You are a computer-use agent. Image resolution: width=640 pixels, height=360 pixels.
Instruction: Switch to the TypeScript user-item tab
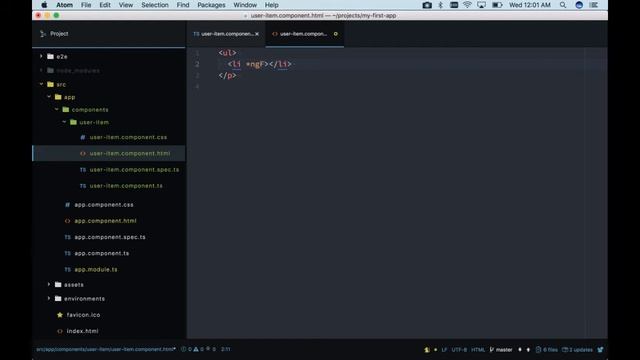click(x=226, y=34)
